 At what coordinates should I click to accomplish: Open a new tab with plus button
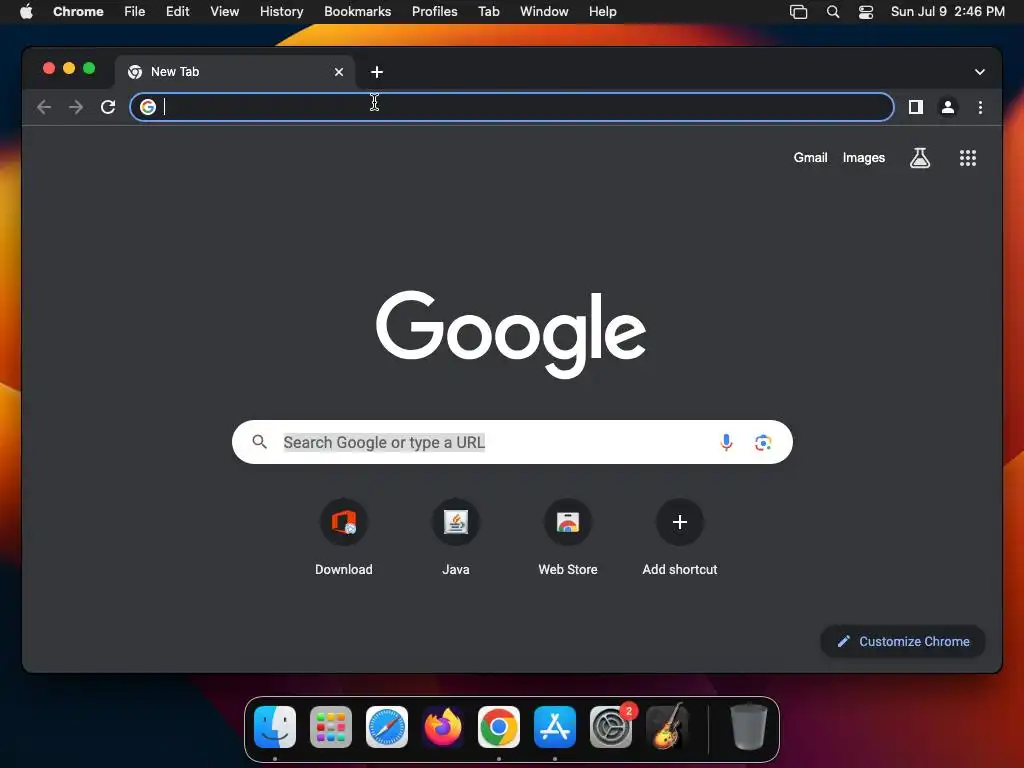tap(377, 72)
